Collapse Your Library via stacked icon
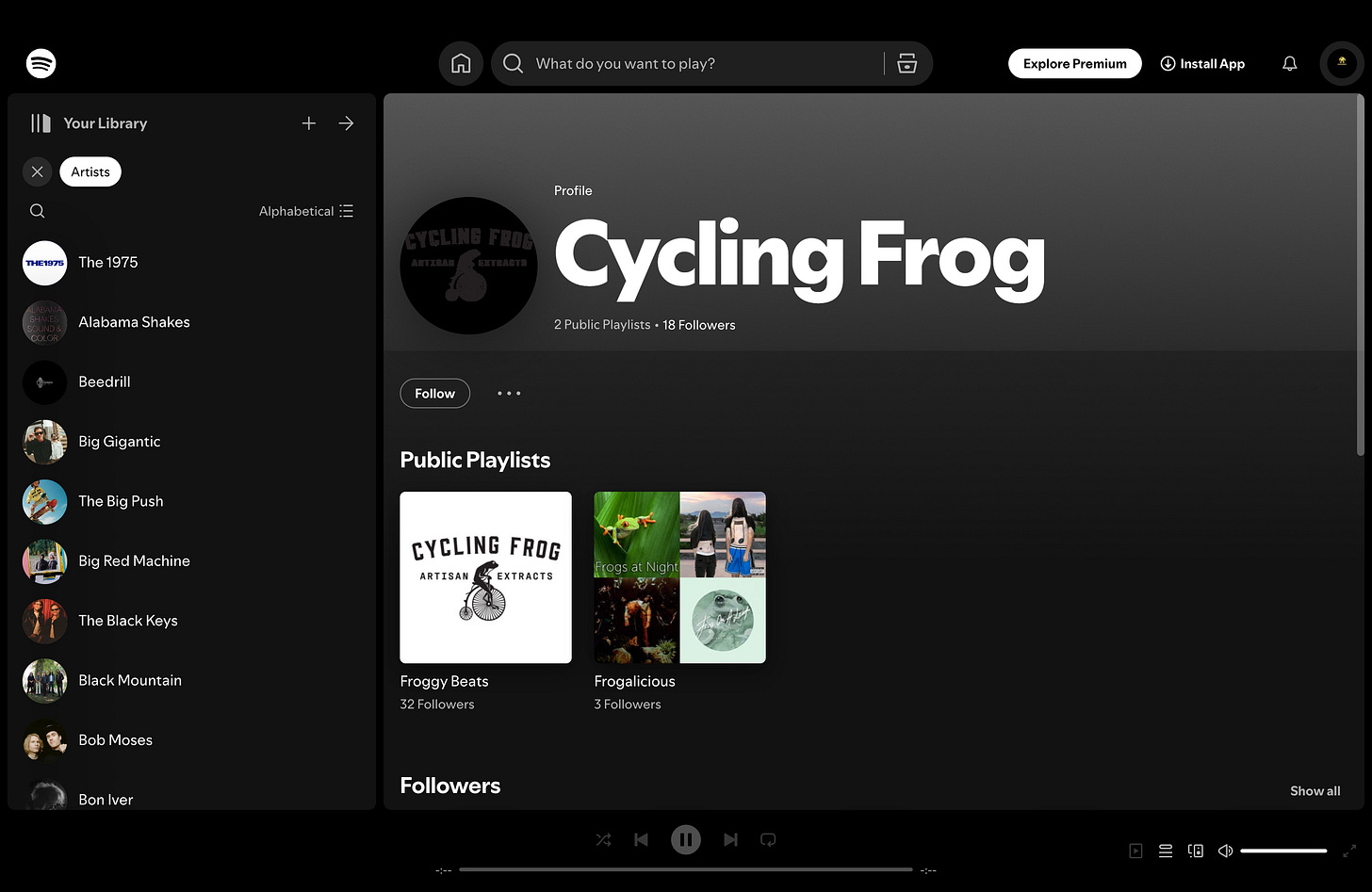Image resolution: width=1372 pixels, height=892 pixels. (x=41, y=123)
